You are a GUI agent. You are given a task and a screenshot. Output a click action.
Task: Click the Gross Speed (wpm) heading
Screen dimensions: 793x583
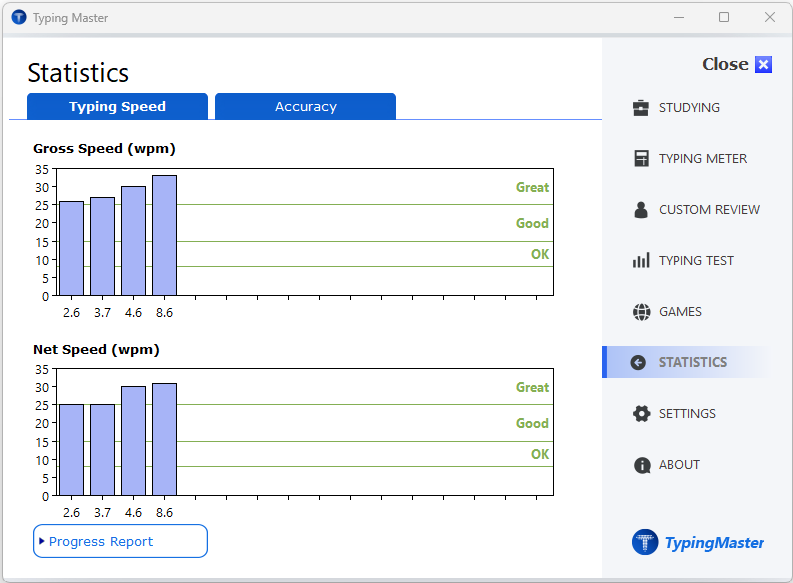(x=104, y=149)
